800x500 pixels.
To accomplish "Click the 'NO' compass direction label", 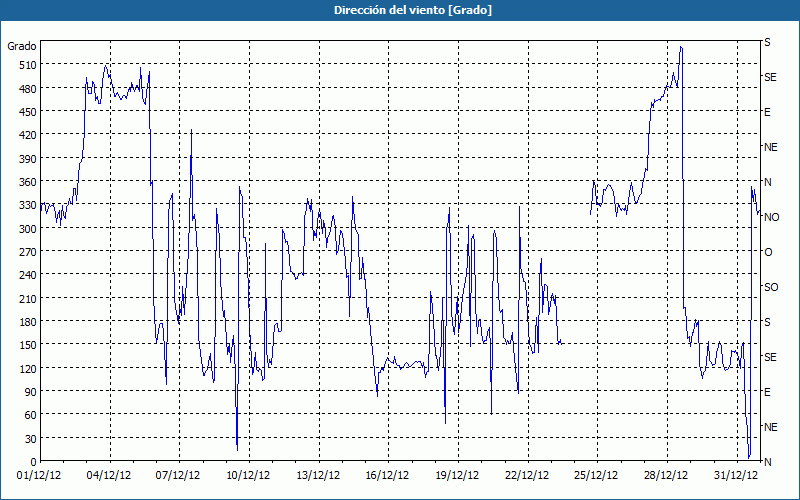I will (x=771, y=217).
